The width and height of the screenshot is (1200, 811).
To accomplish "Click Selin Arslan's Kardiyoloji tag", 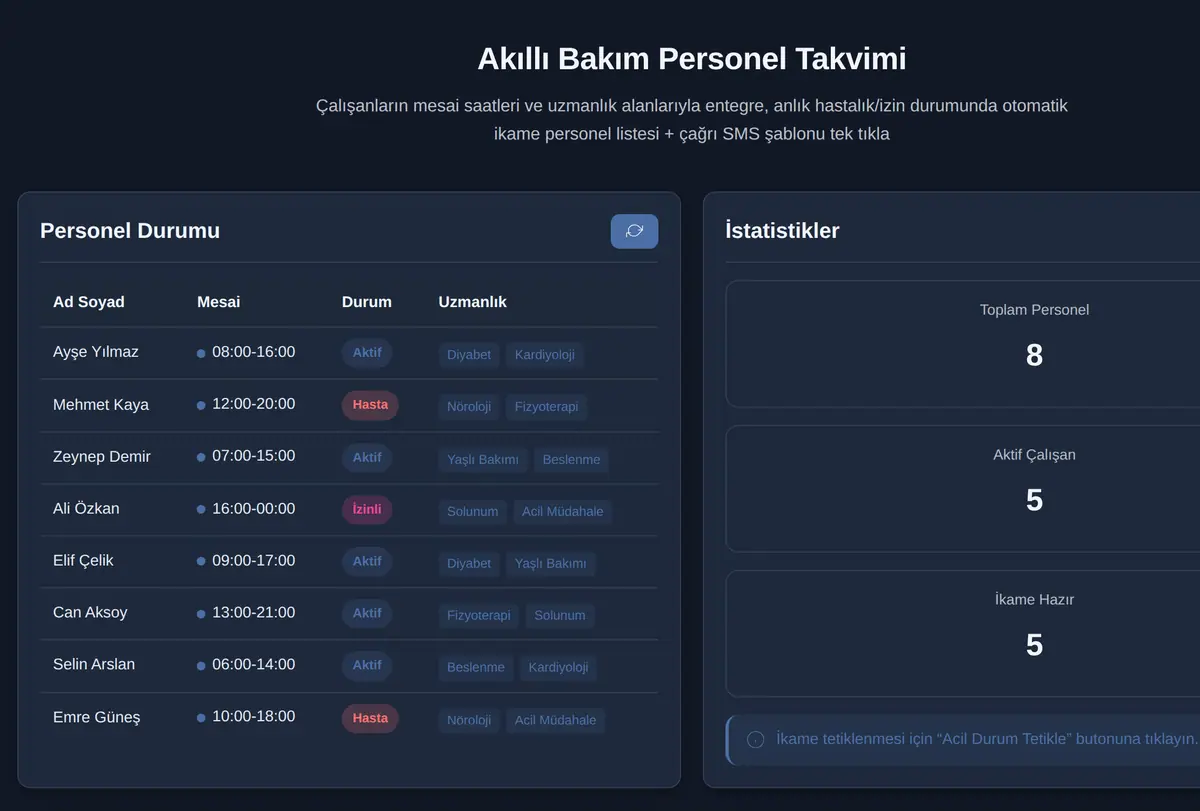I will 559,668.
